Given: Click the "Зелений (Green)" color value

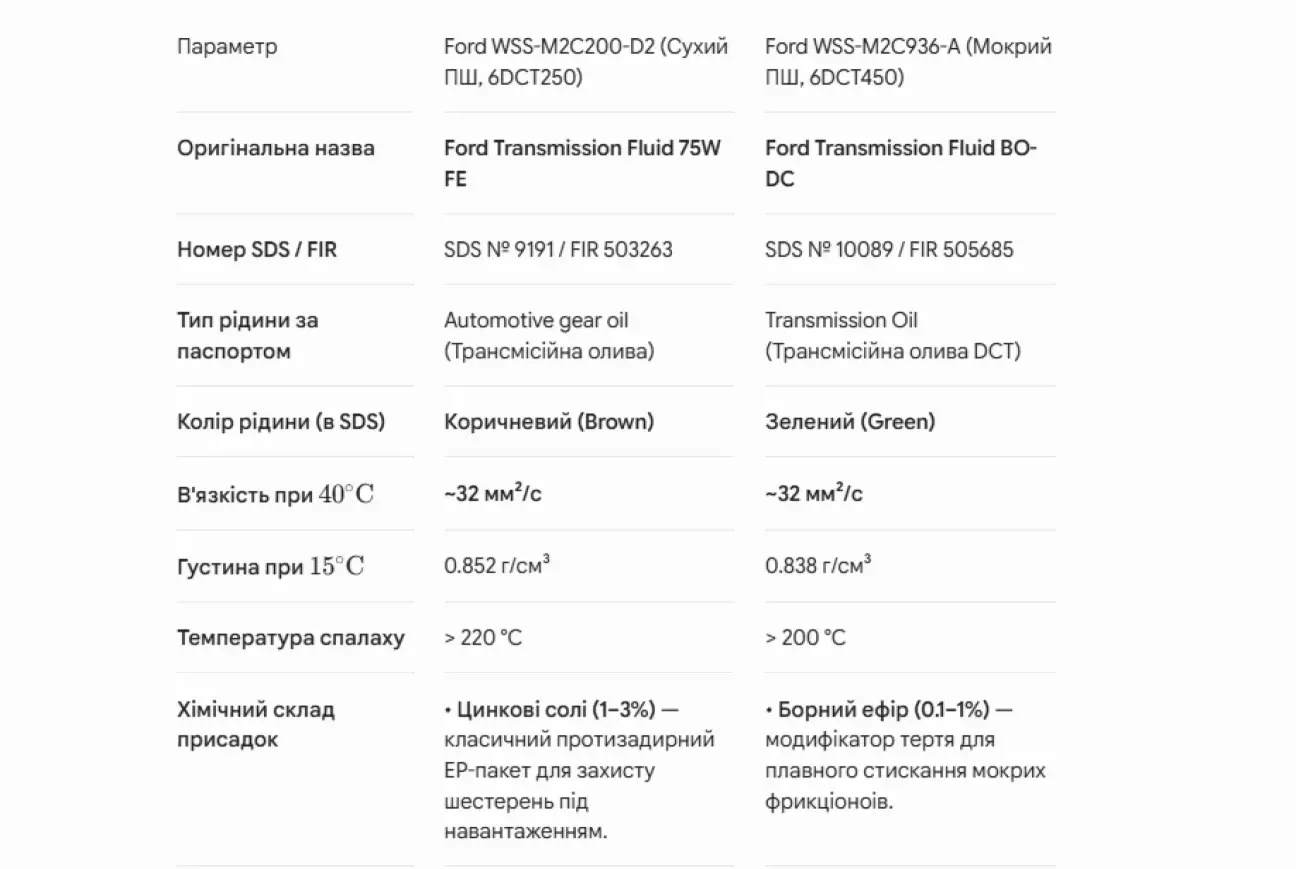Looking at the screenshot, I should (x=850, y=422).
